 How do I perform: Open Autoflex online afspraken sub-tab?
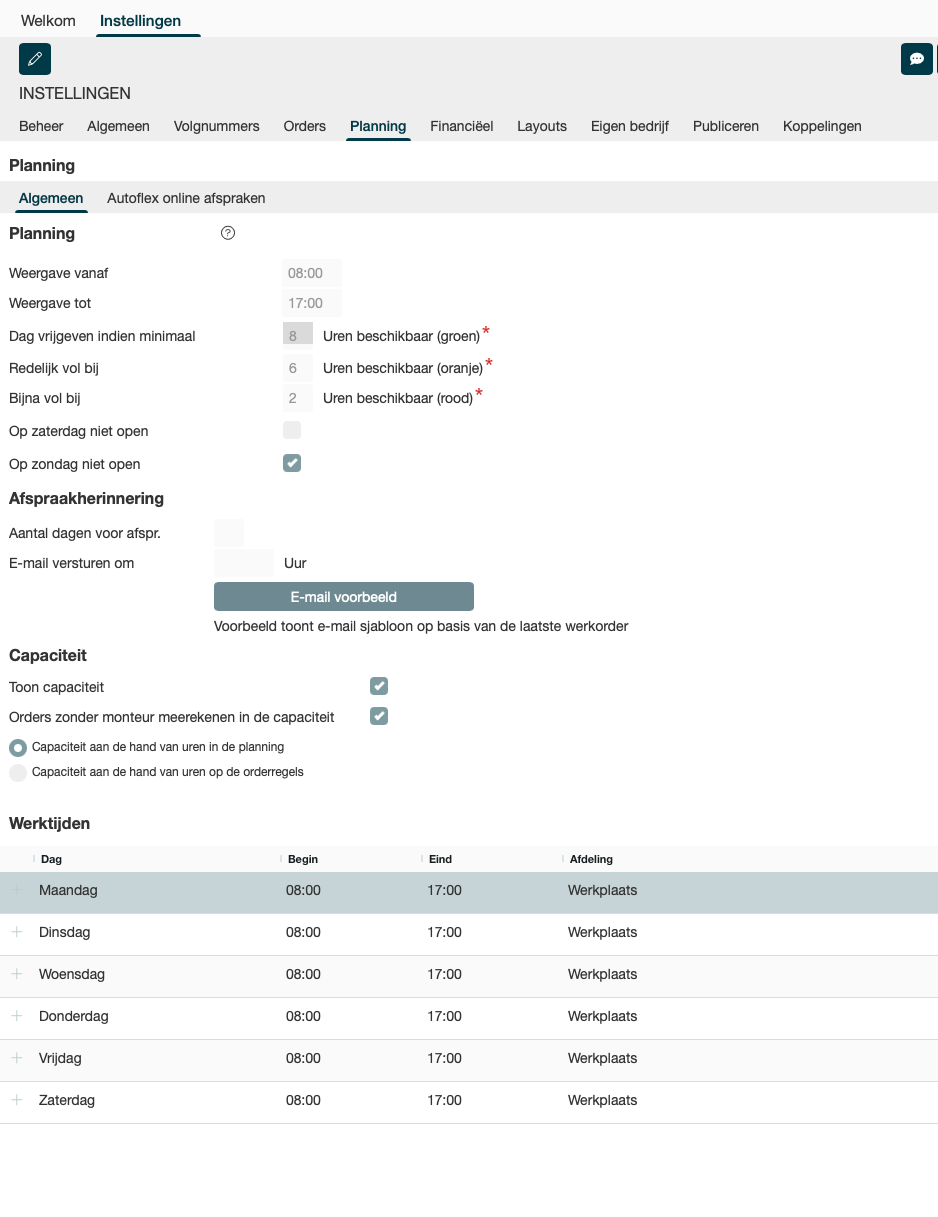(186, 198)
